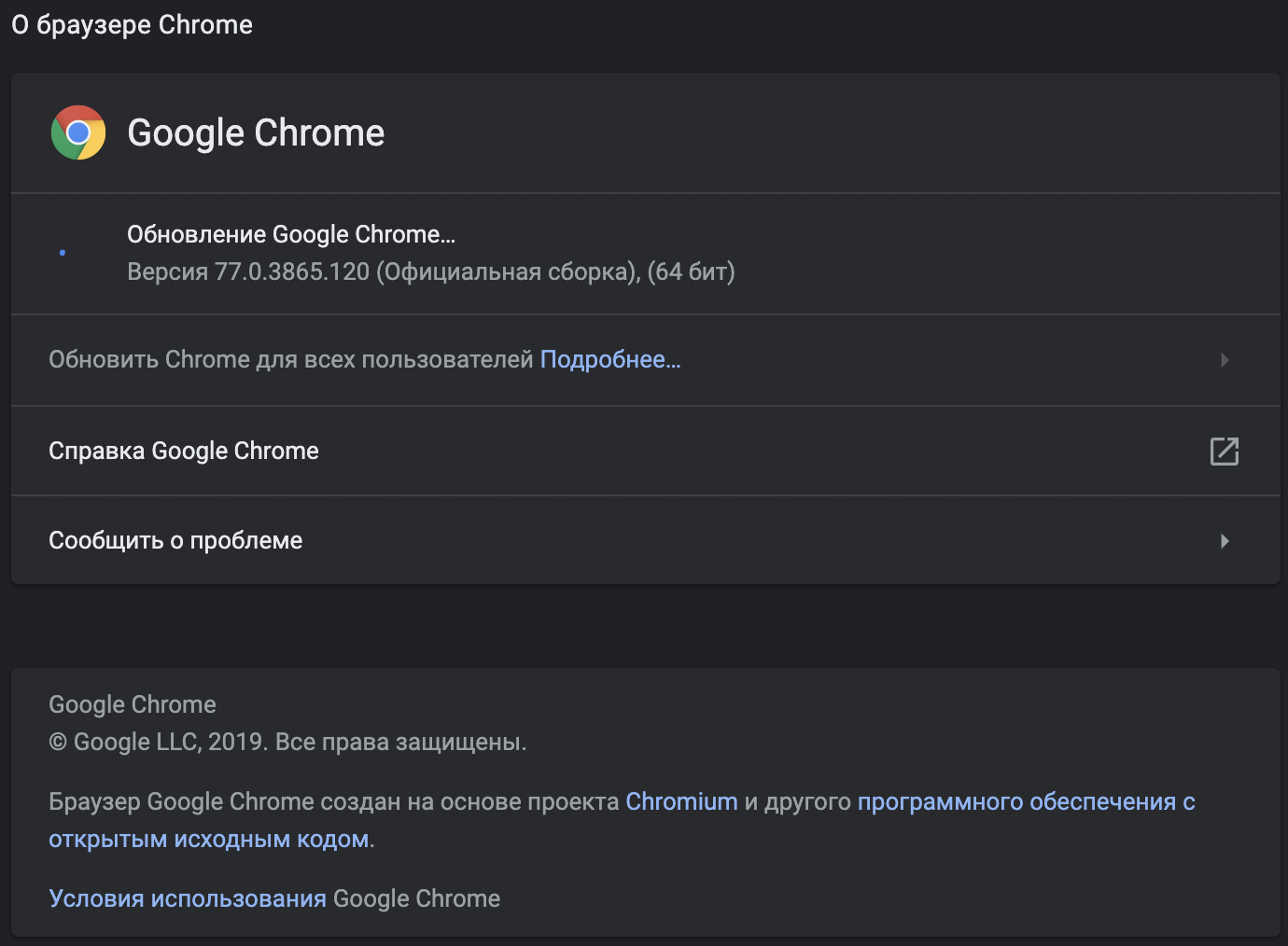The image size is (1288, 946).
Task: Open the Условия использования link
Action: [x=188, y=898]
